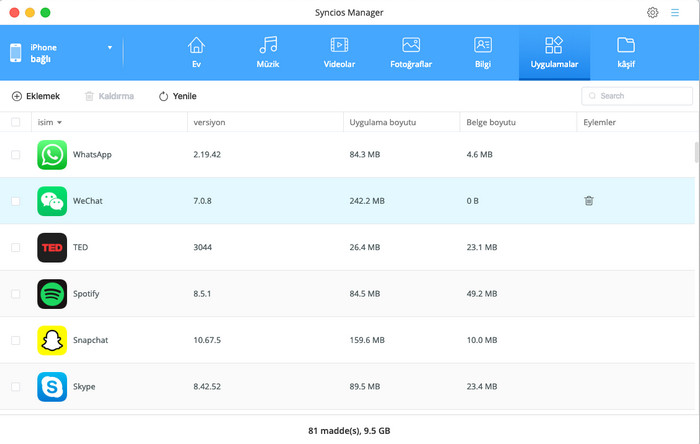
Task: Click the Yenile refresh button
Action: 178,96
